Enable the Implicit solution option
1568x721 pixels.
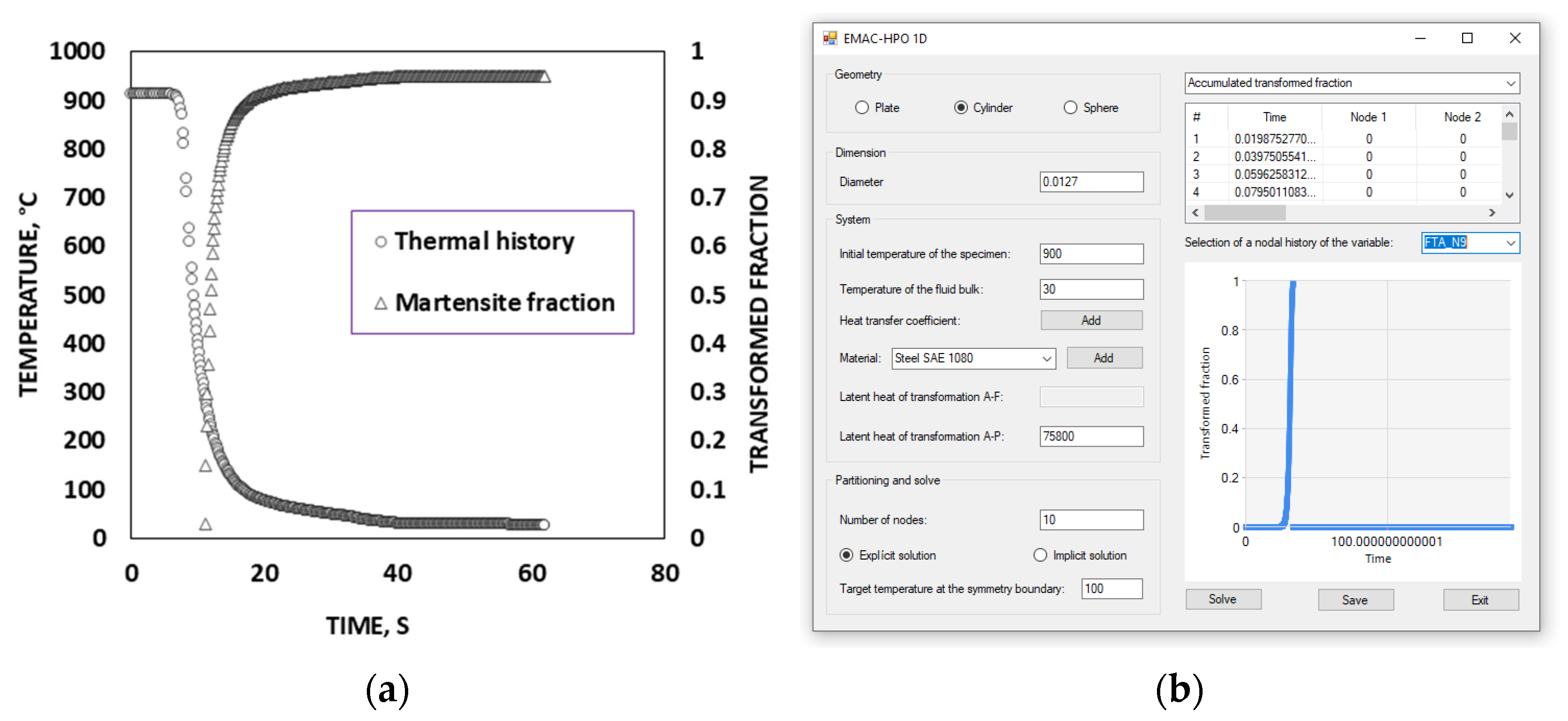[1040, 555]
